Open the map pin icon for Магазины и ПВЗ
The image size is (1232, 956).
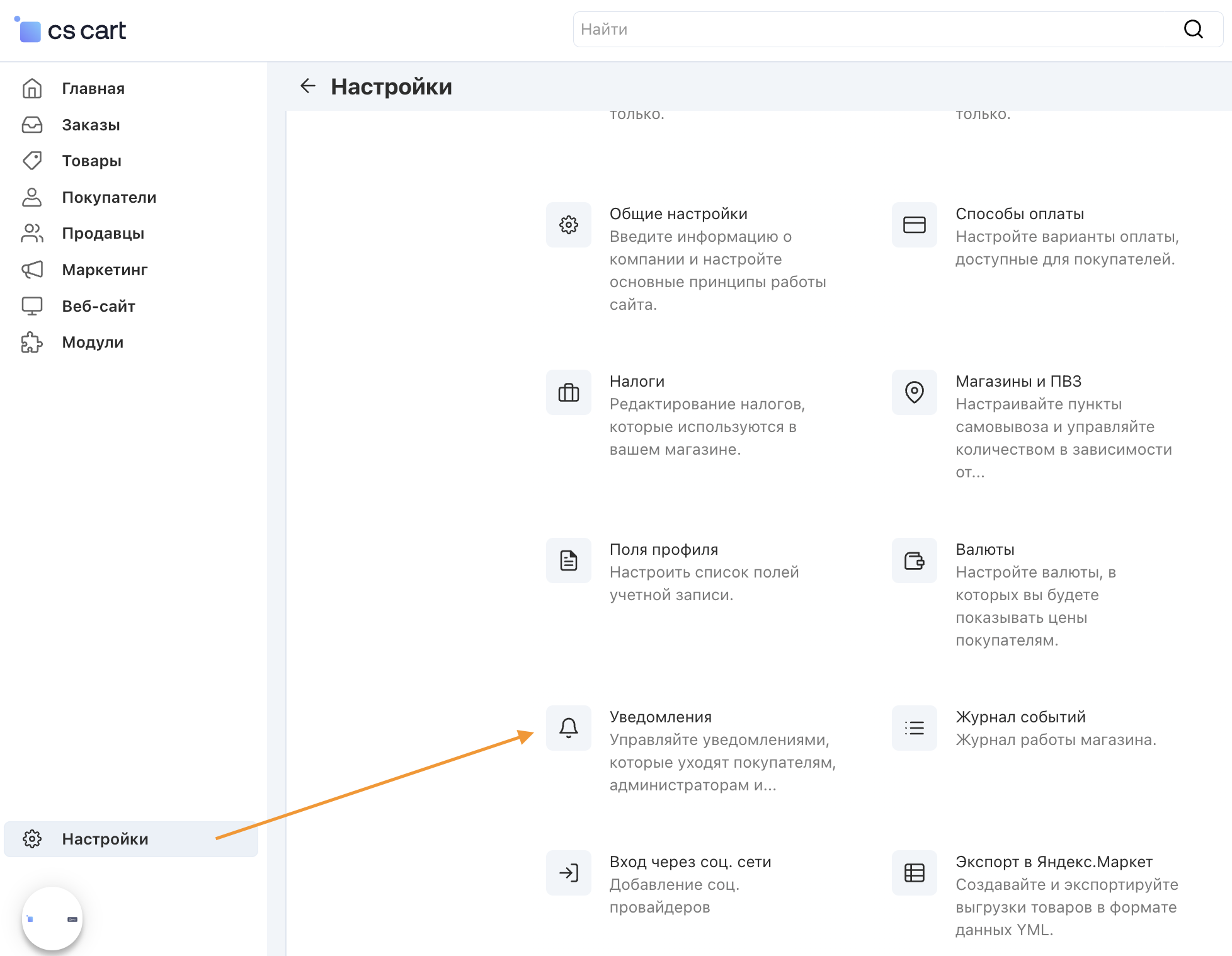(x=914, y=392)
